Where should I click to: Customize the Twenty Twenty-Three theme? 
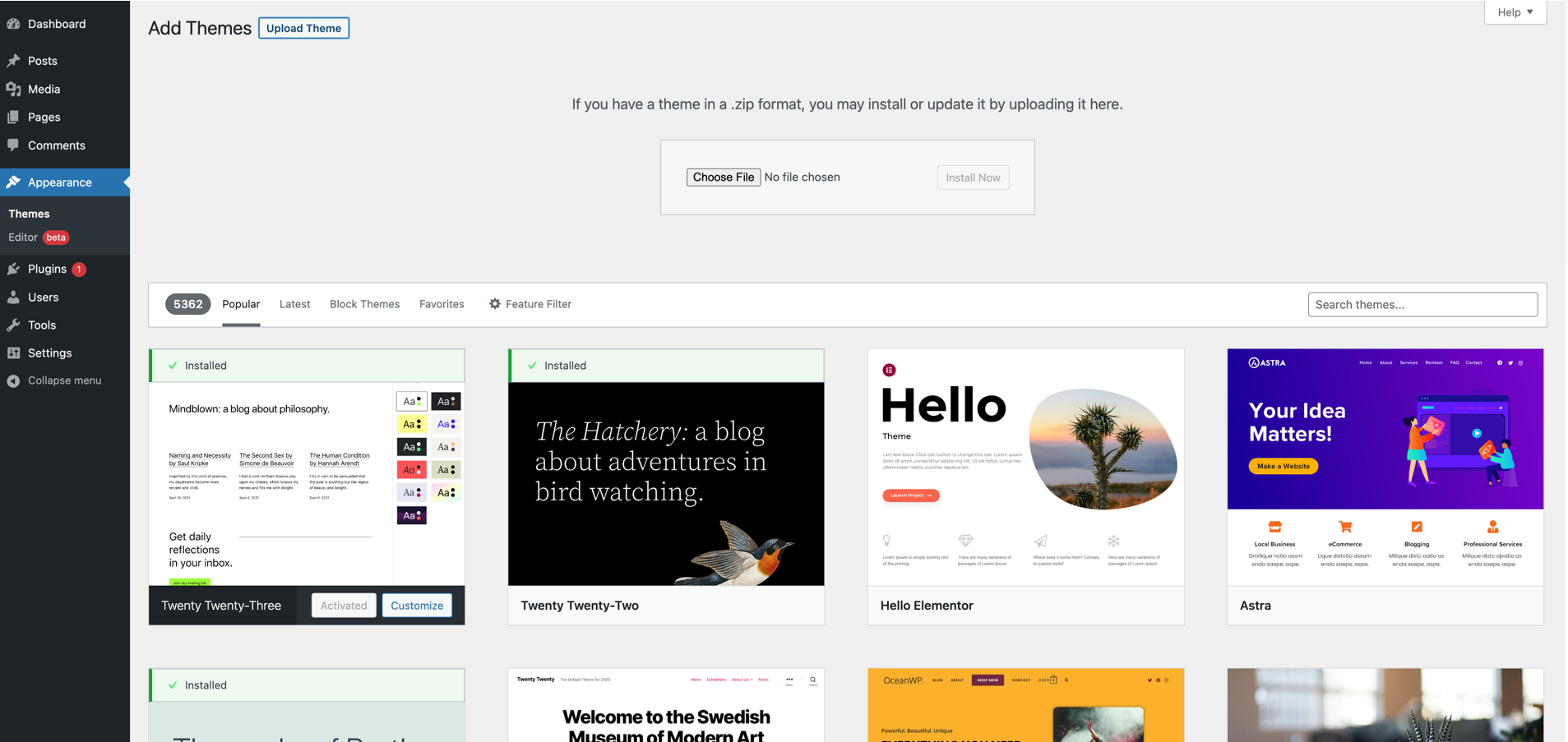tap(417, 606)
